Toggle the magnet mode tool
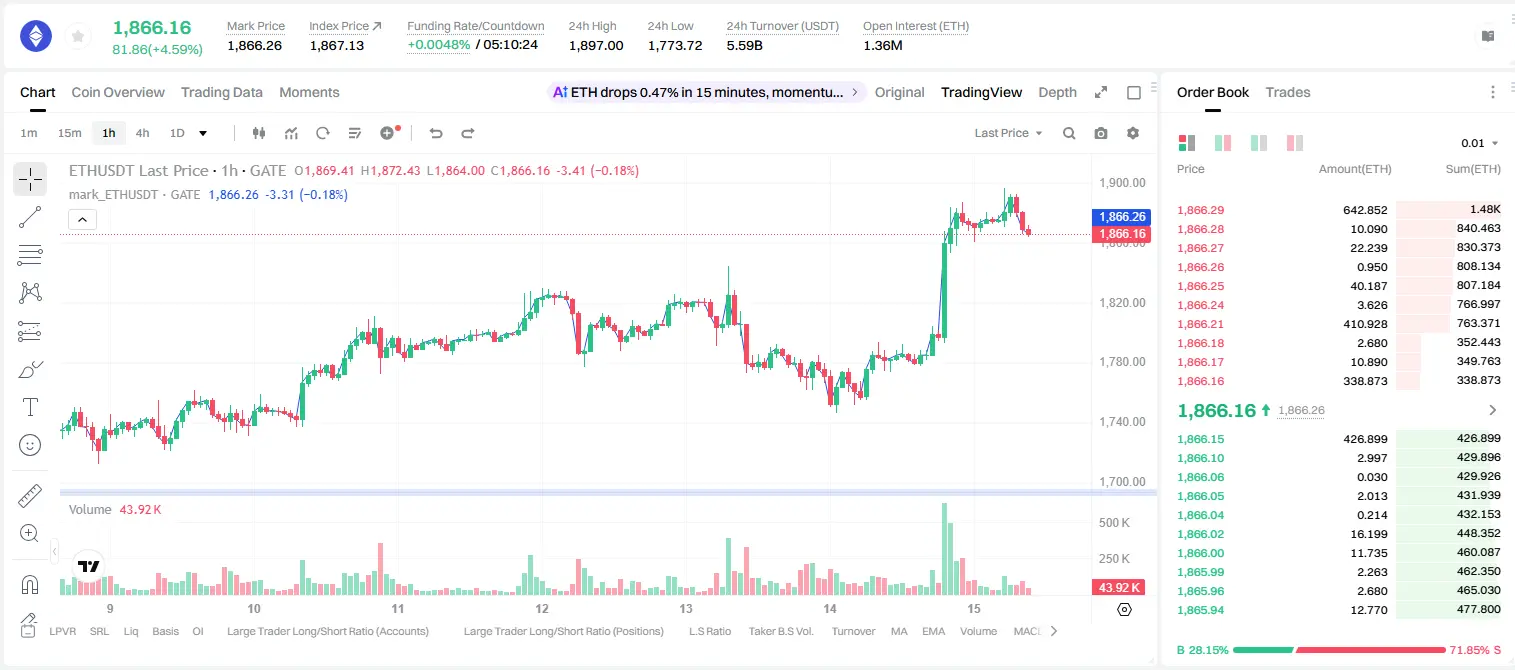This screenshot has height=670, width=1515. (x=30, y=585)
